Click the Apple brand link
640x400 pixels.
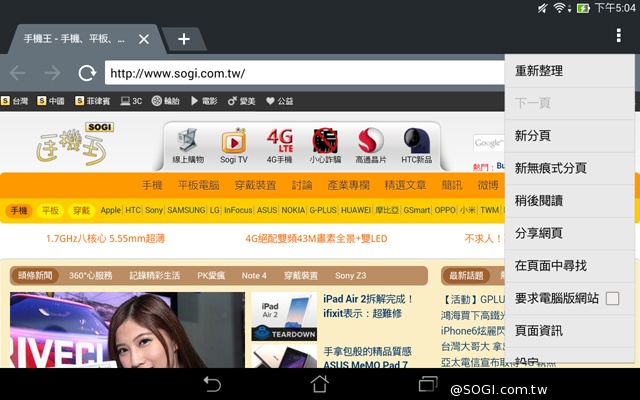[x=111, y=210]
